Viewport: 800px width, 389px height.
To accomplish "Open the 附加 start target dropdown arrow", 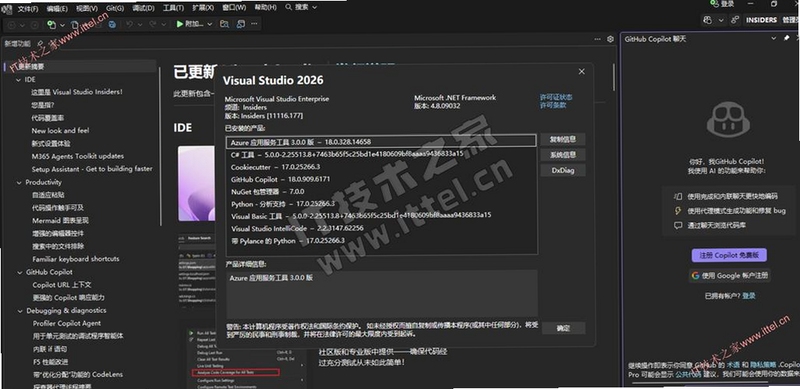I will click(210, 25).
